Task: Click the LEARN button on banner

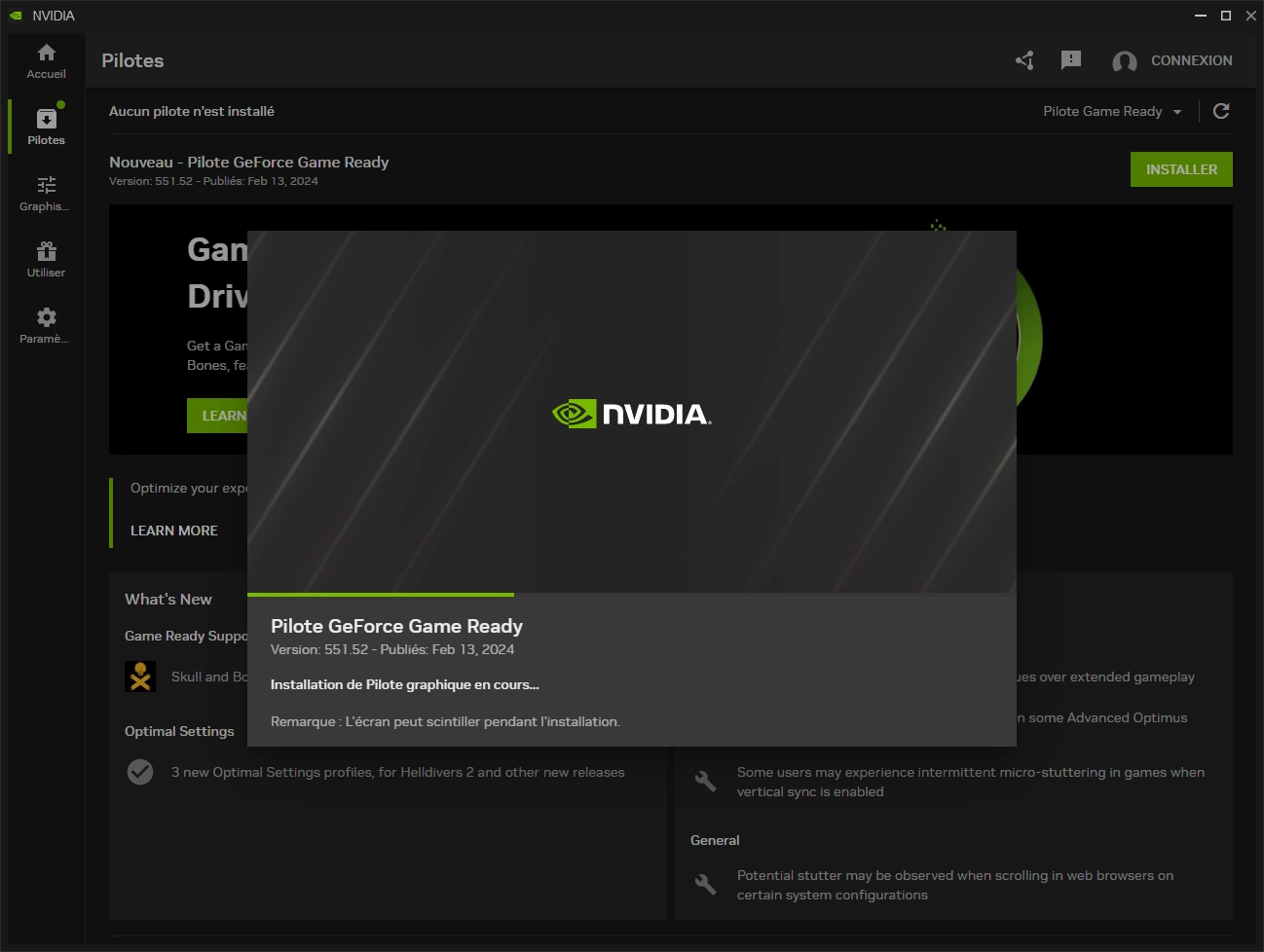Action: (218, 416)
